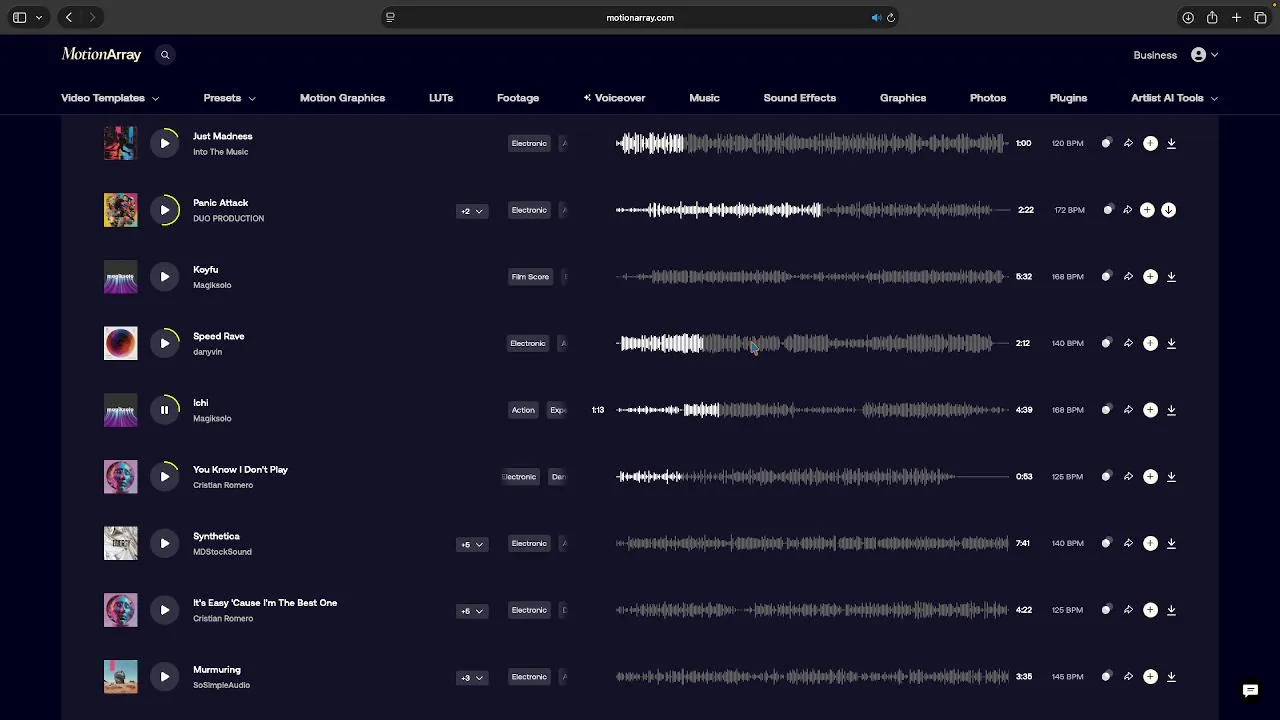Find tracks similar to Just Madness
Screen dimensions: 1280x720
[1106, 143]
